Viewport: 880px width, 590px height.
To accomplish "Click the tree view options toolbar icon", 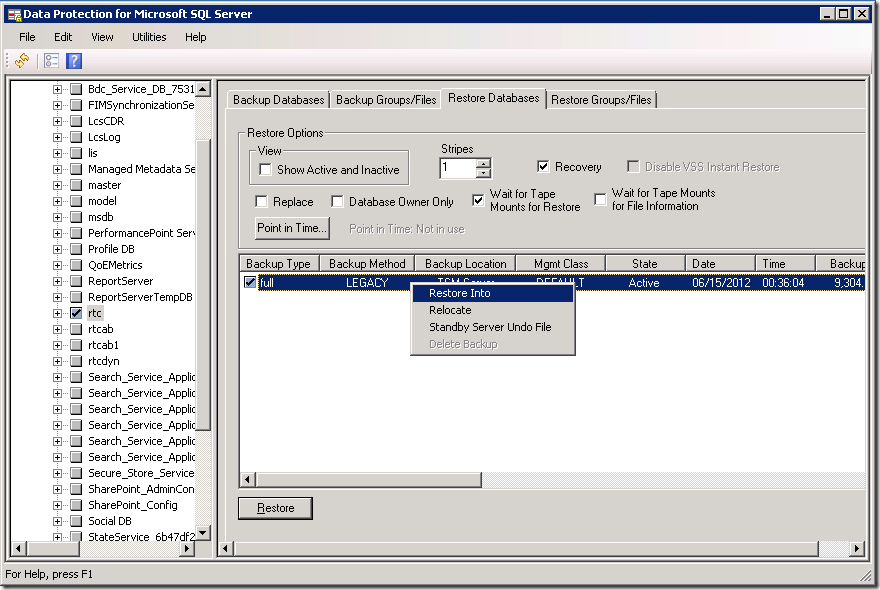I will click(51, 61).
